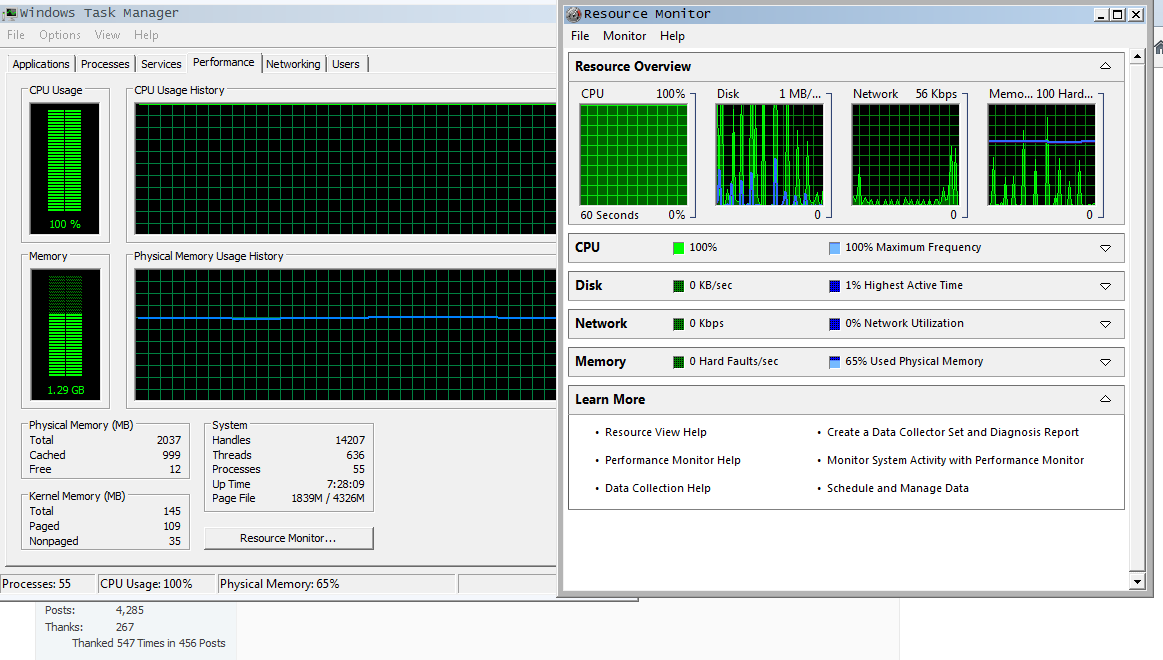The width and height of the screenshot is (1163, 660).
Task: Open Resource Monitor Help menu
Action: (672, 36)
